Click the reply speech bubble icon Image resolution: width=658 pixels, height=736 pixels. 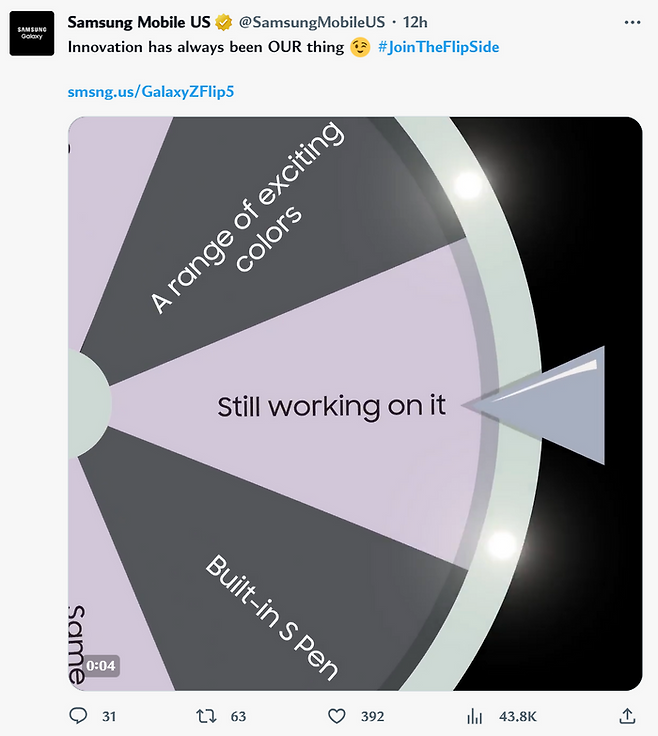click(79, 716)
